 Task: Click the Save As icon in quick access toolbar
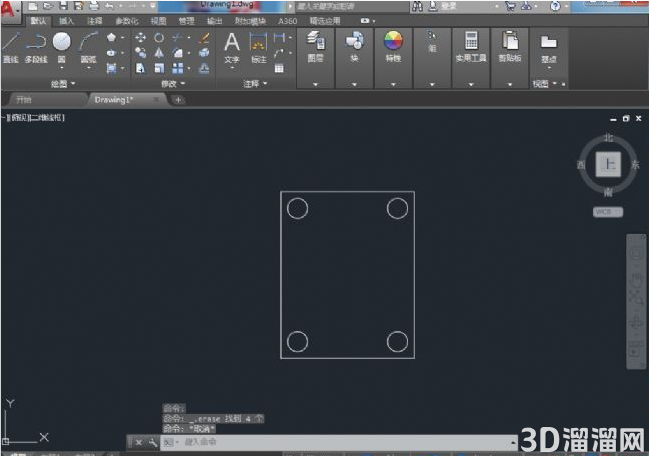(78, 6)
